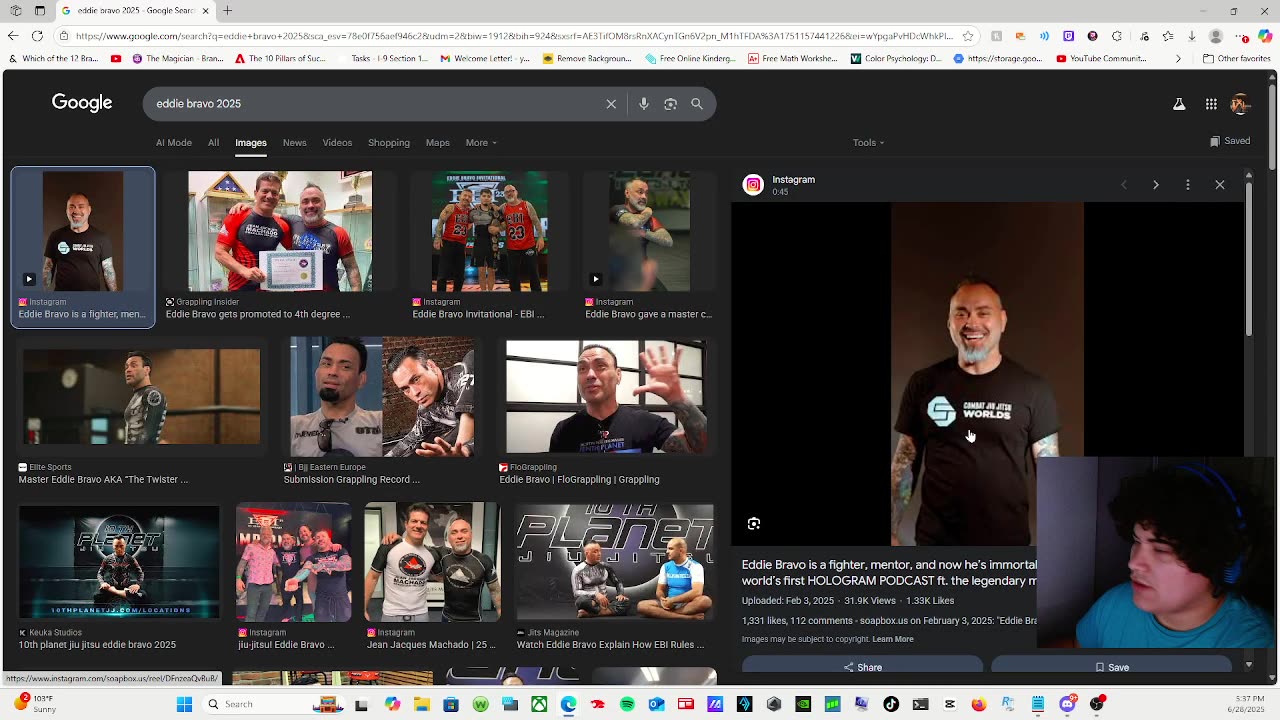Switch to the Videos tab
Viewport: 1280px width, 720px height.
point(337,143)
